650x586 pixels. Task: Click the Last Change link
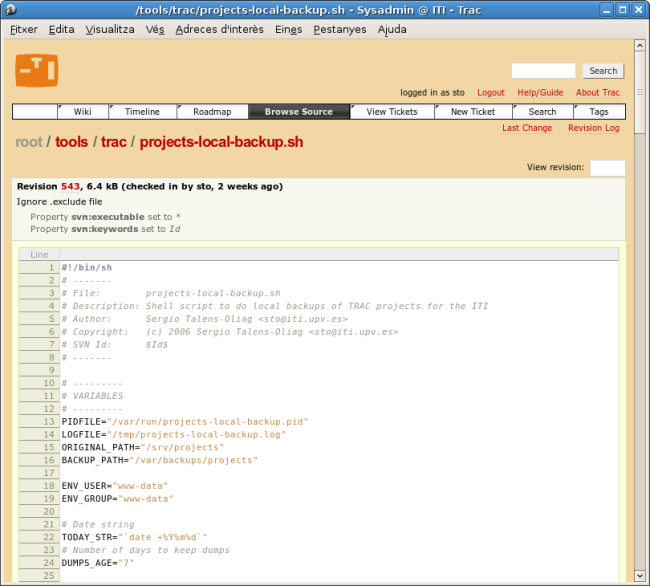527,128
